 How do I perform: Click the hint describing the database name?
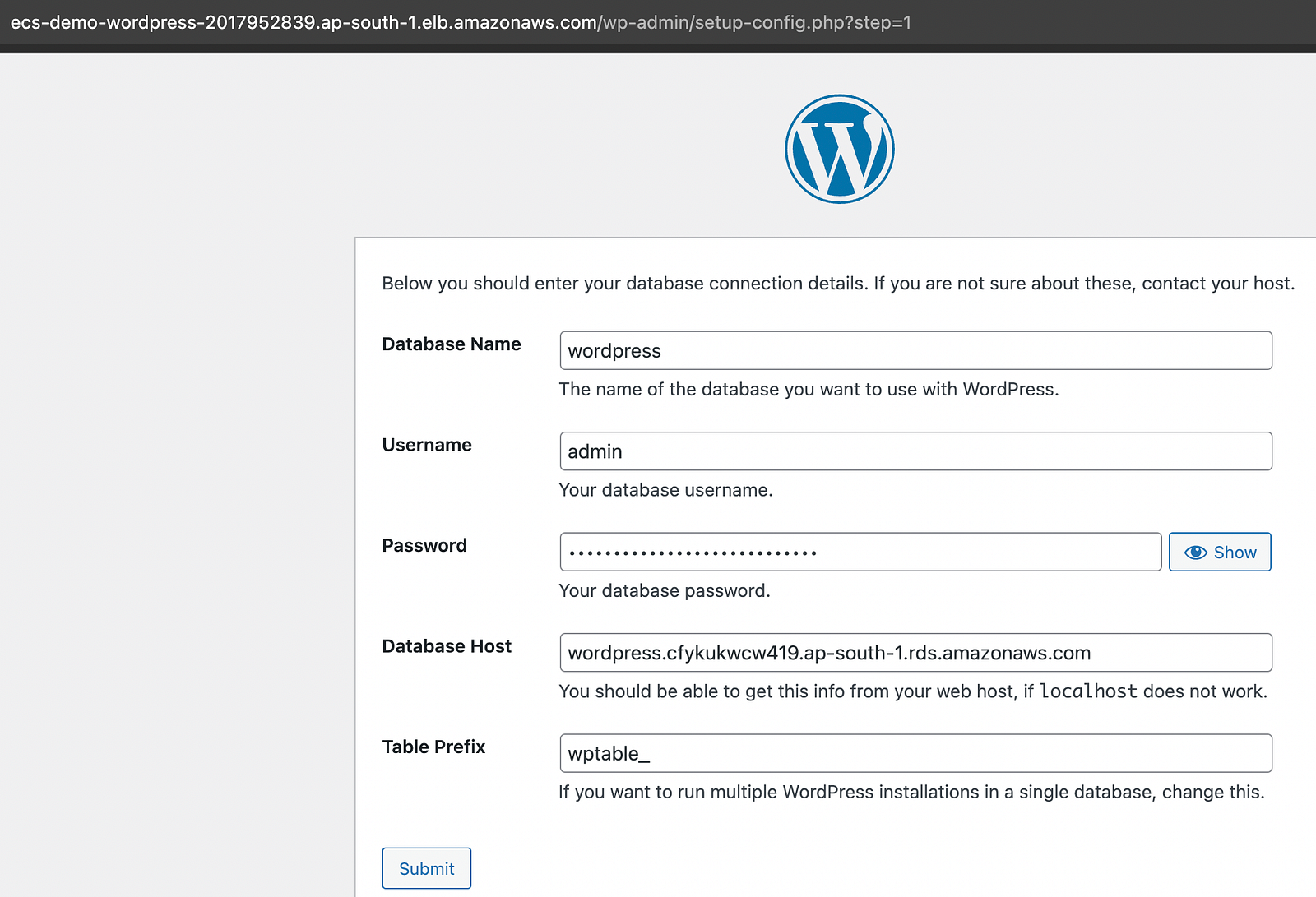pos(809,389)
